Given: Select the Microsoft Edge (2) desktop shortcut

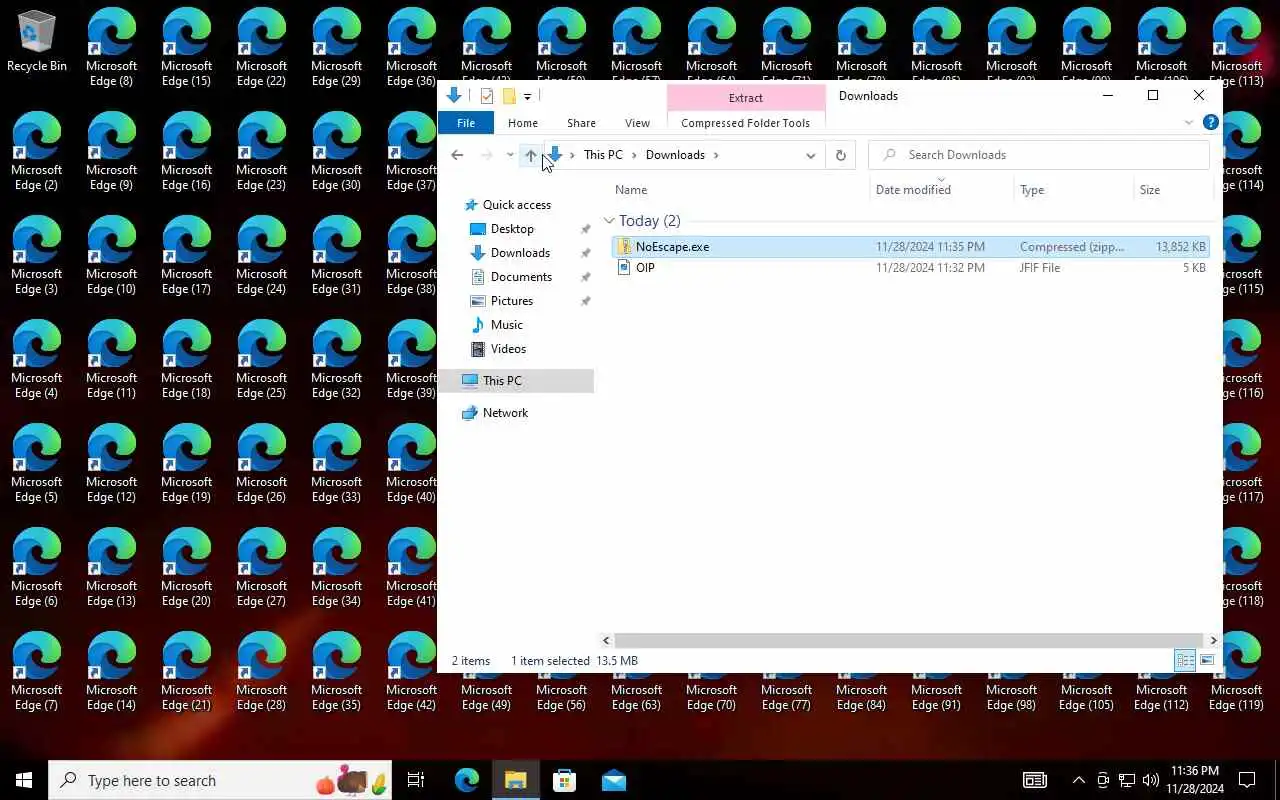Looking at the screenshot, I should tap(36, 152).
